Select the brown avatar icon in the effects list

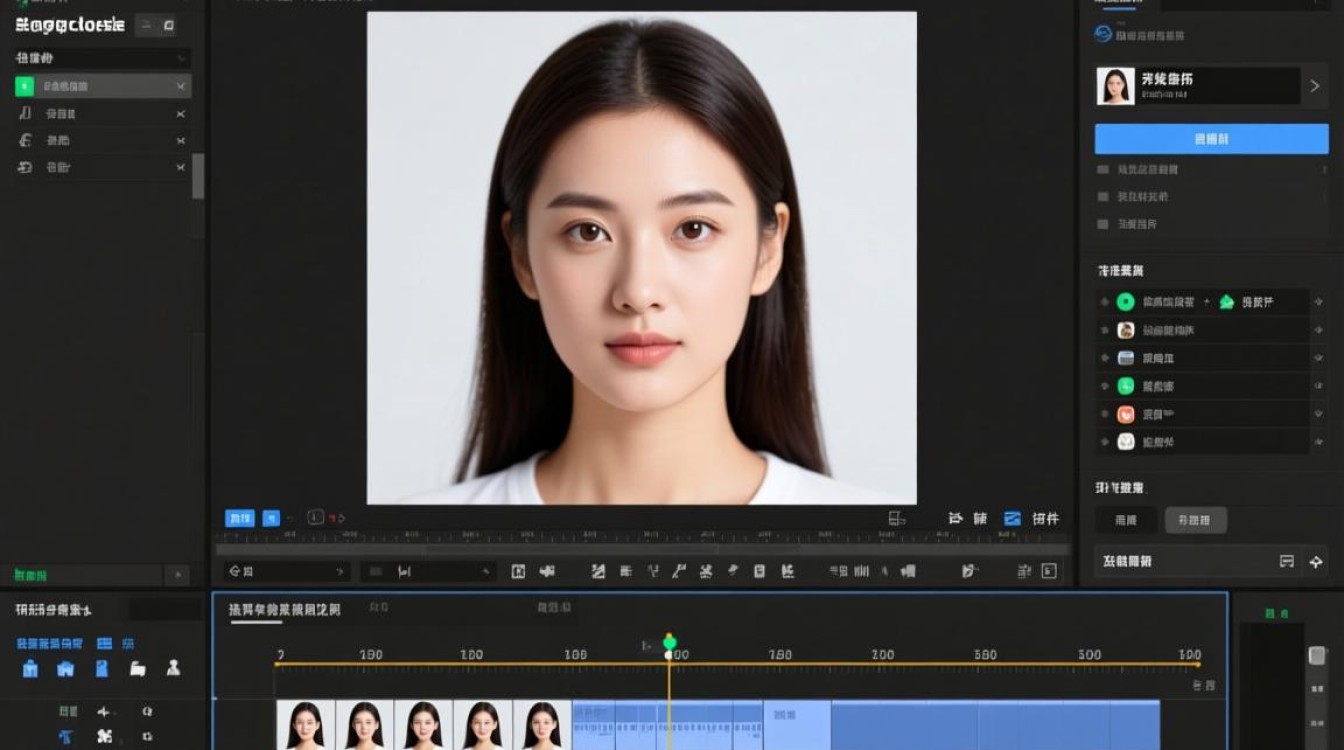[x=1126, y=330]
